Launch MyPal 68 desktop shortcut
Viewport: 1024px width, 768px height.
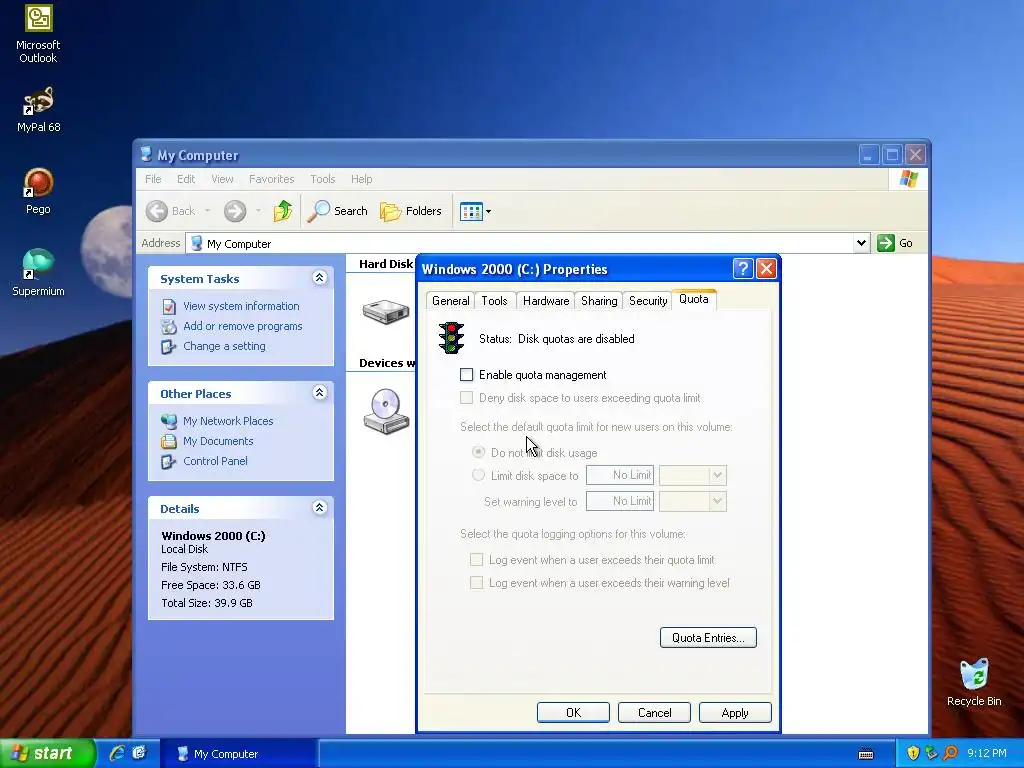pos(39,110)
